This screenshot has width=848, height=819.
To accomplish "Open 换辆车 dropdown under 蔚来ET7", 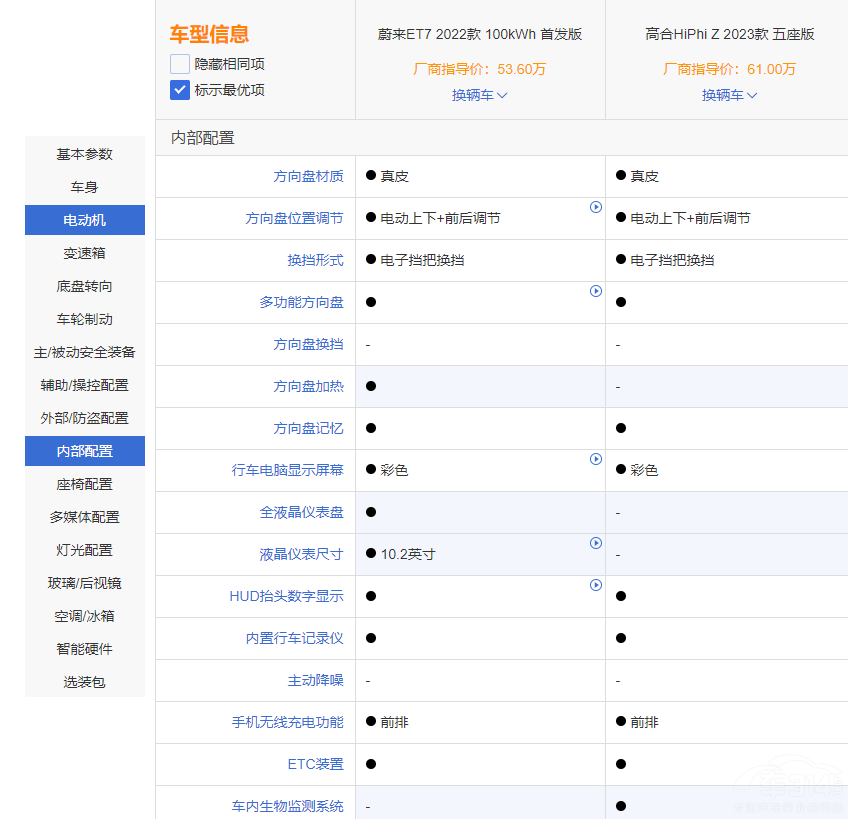I will pyautogui.click(x=480, y=95).
